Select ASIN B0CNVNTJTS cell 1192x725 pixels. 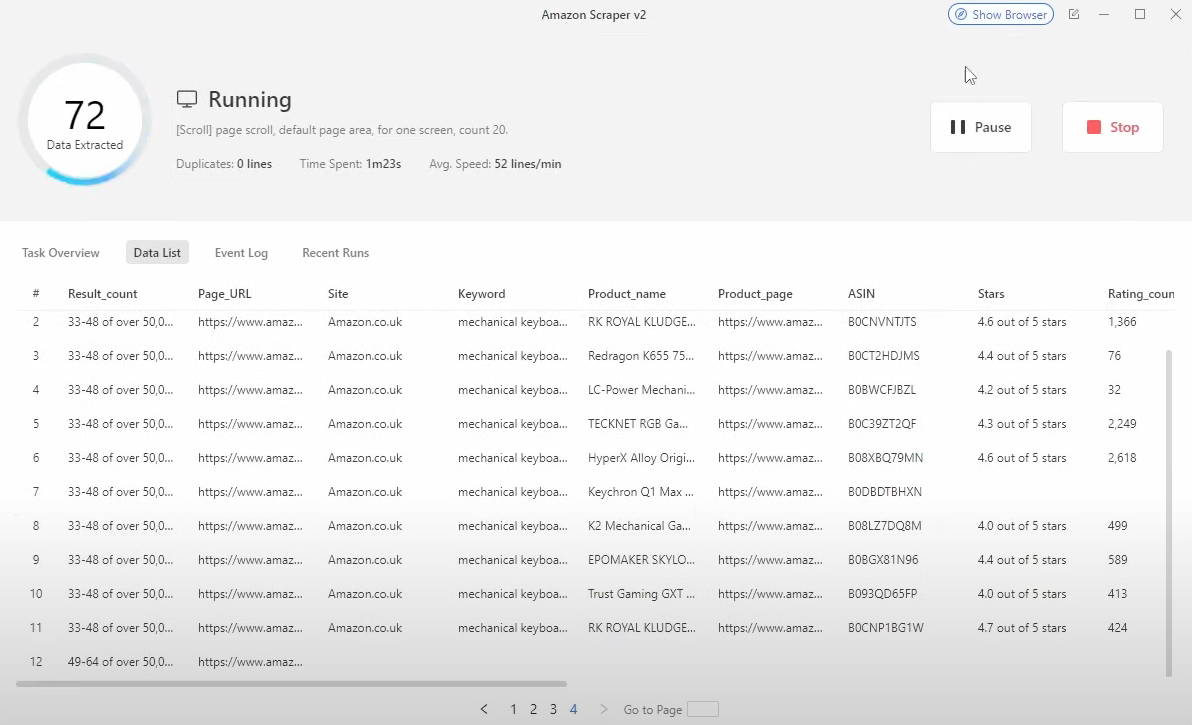882,321
